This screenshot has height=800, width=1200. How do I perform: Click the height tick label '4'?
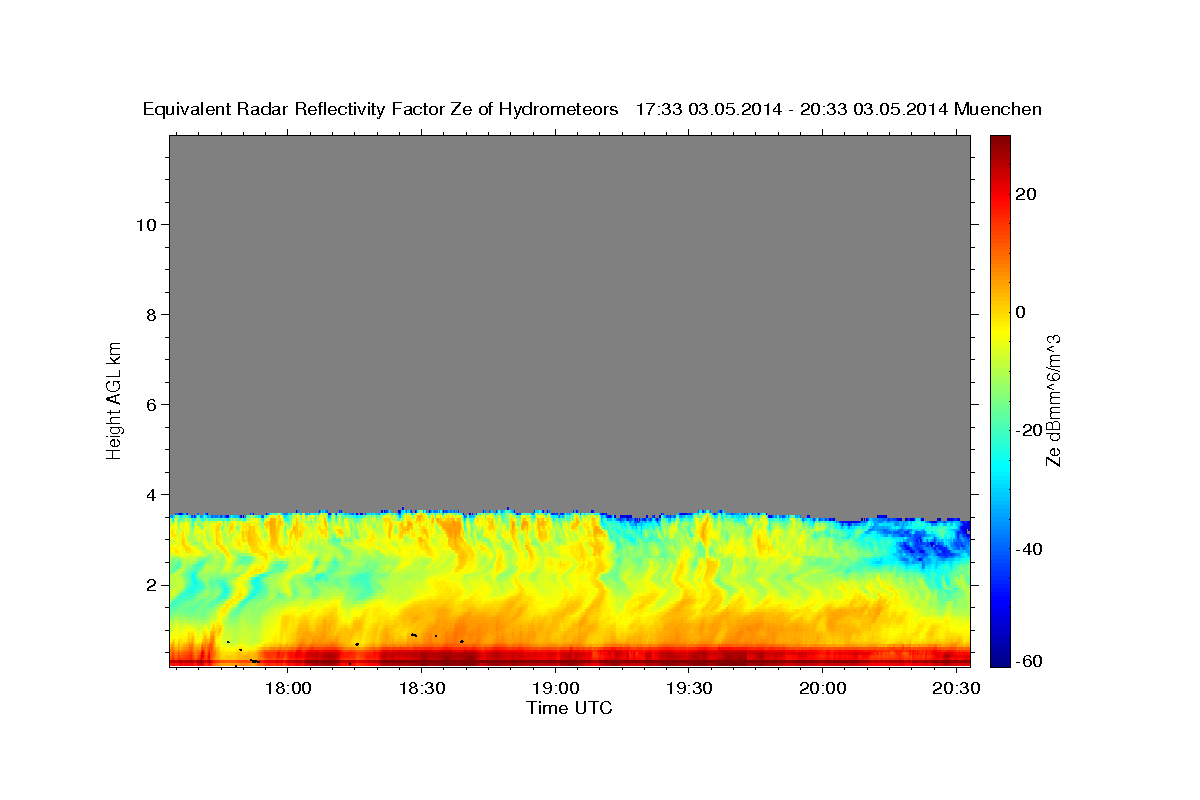tap(151, 494)
